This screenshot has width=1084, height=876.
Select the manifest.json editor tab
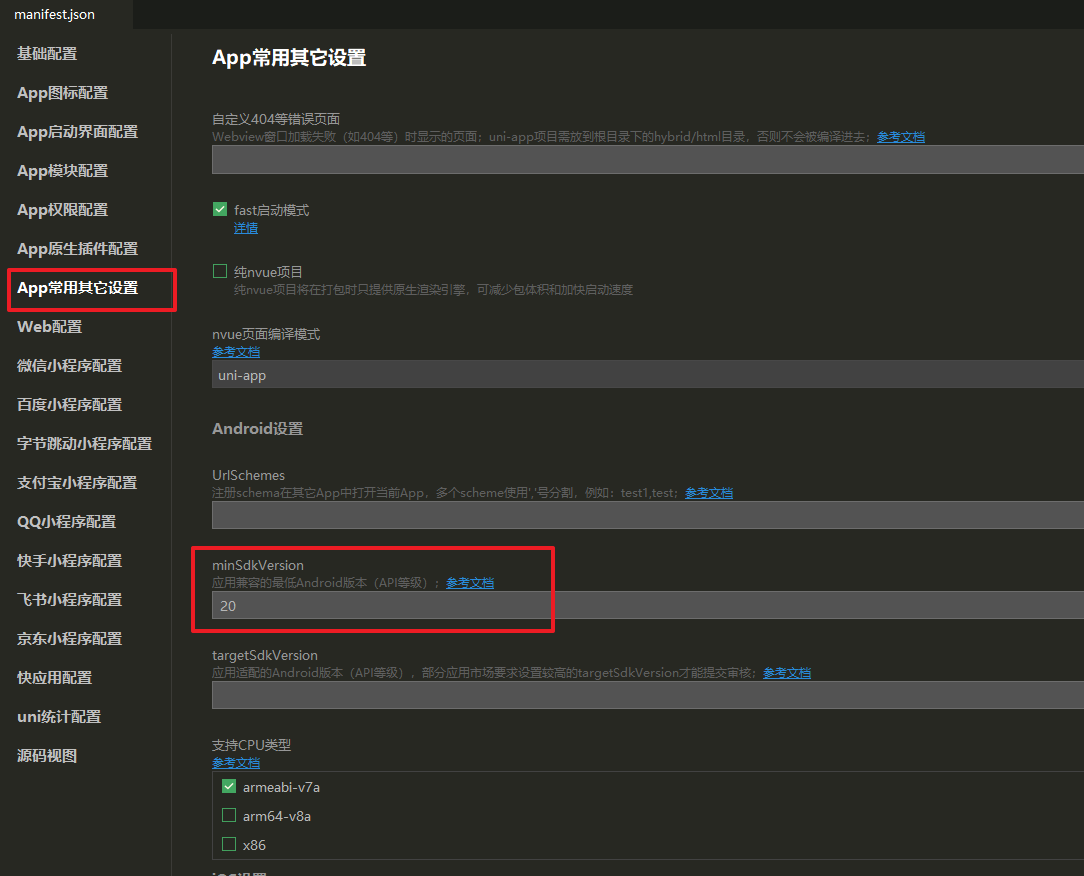pos(53,14)
